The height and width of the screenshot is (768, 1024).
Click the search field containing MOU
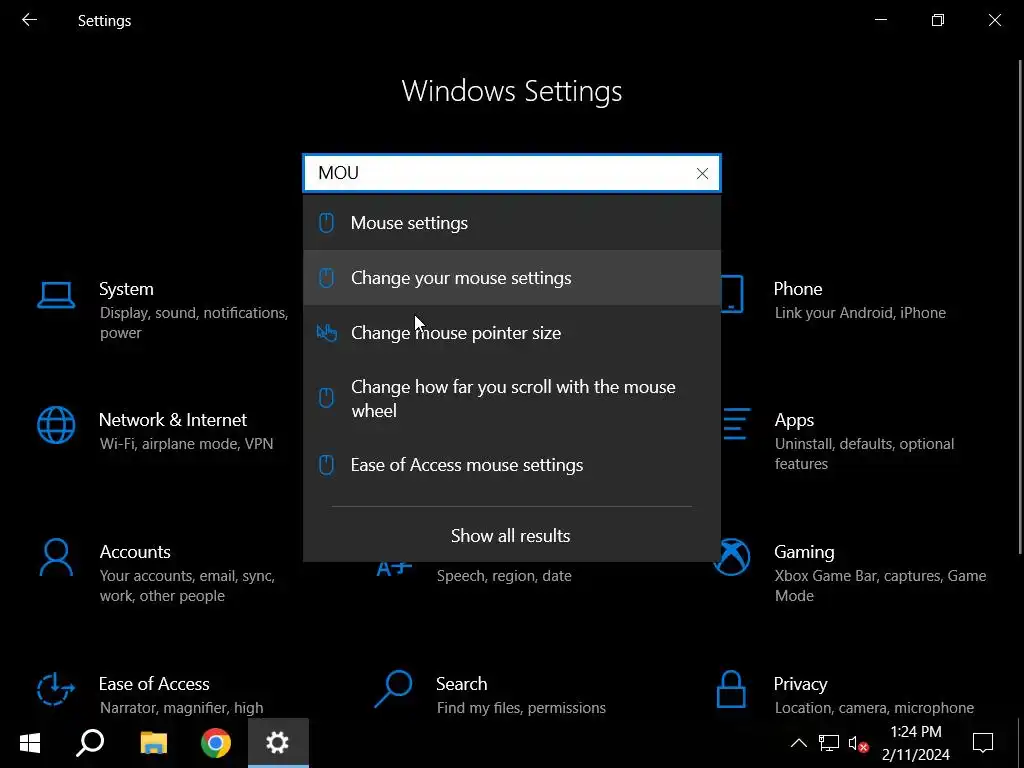(x=512, y=173)
